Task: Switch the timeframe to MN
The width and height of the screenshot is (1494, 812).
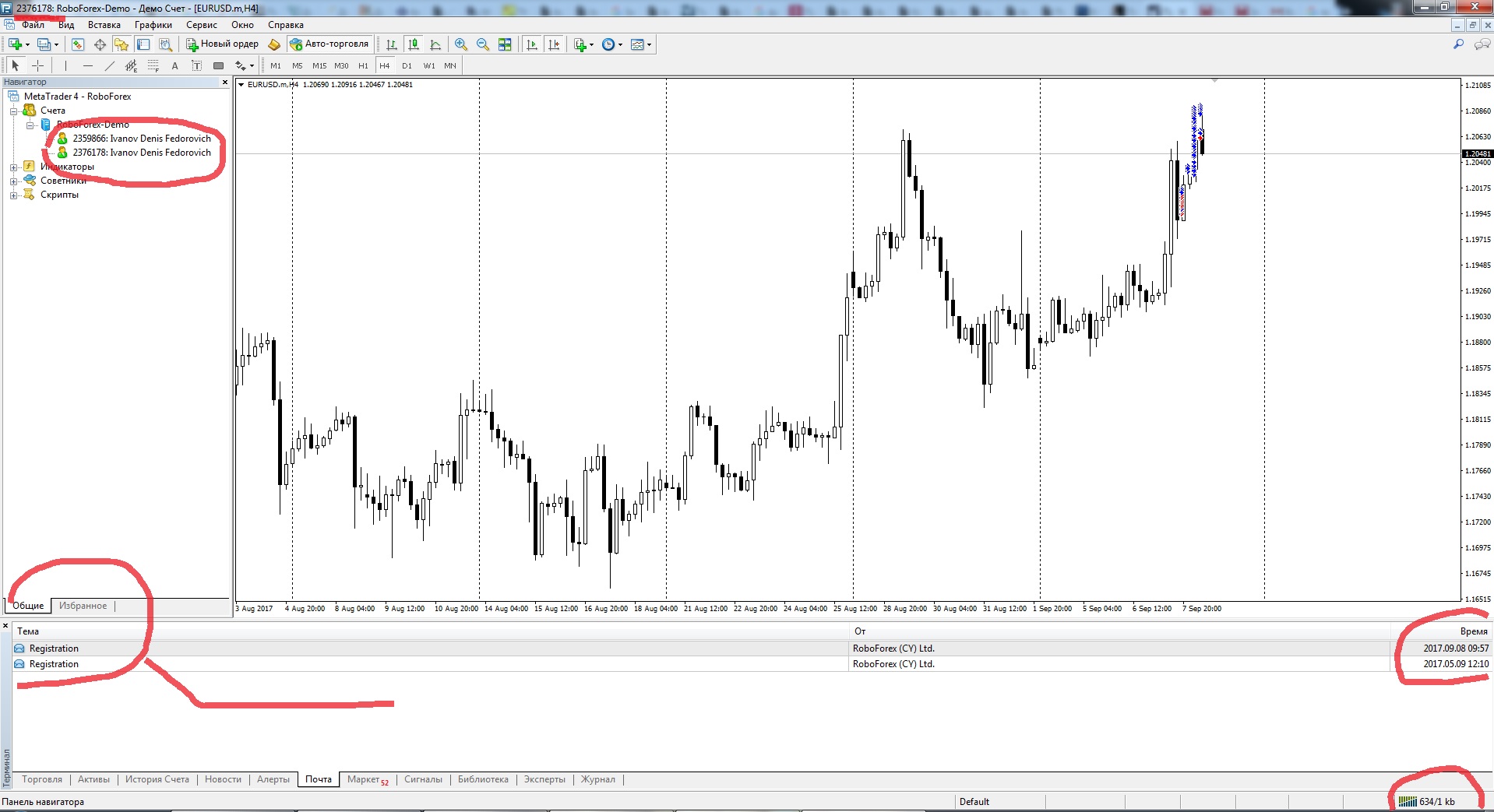Action: (450, 66)
